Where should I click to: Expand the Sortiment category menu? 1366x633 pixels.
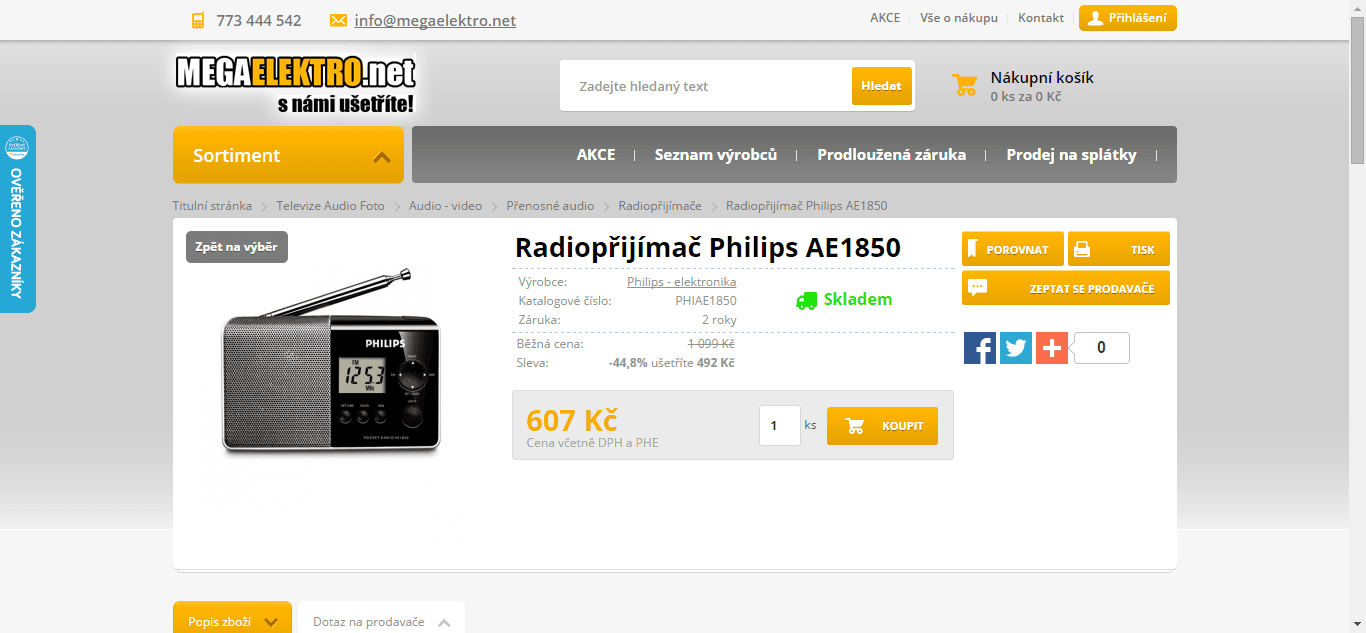click(288, 155)
